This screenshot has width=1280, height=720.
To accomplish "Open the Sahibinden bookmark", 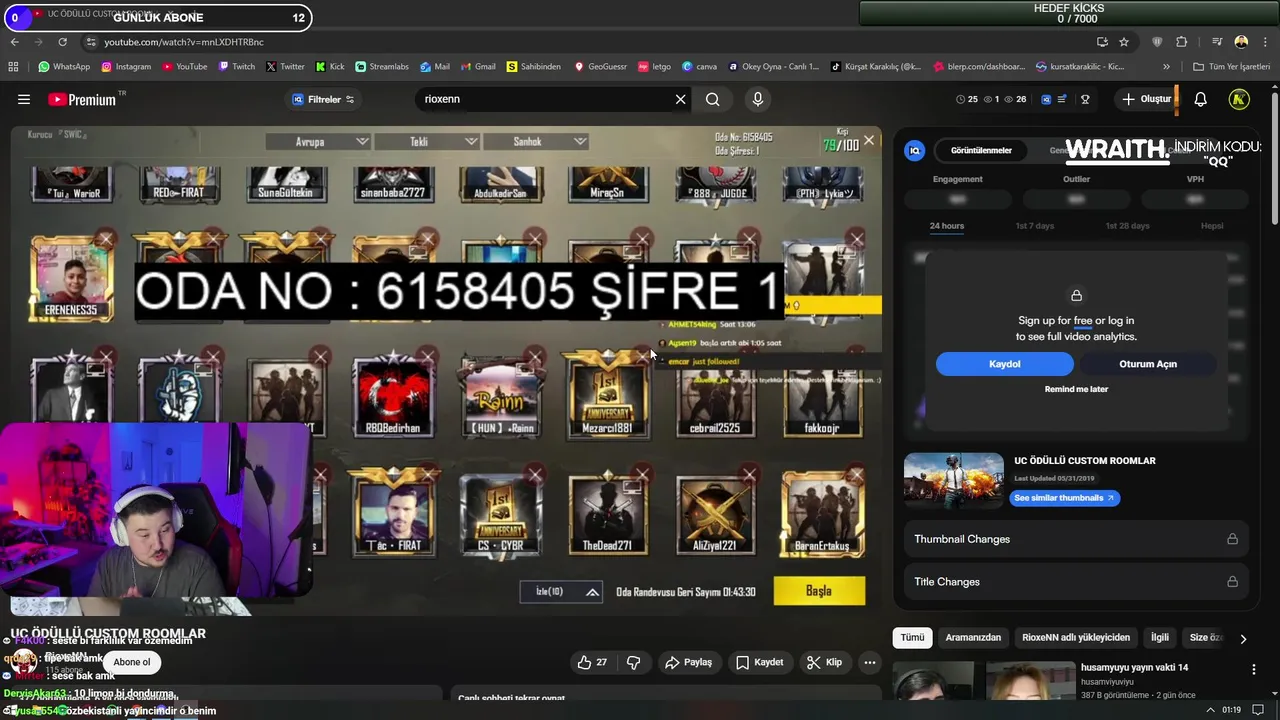I will pyautogui.click(x=534, y=67).
